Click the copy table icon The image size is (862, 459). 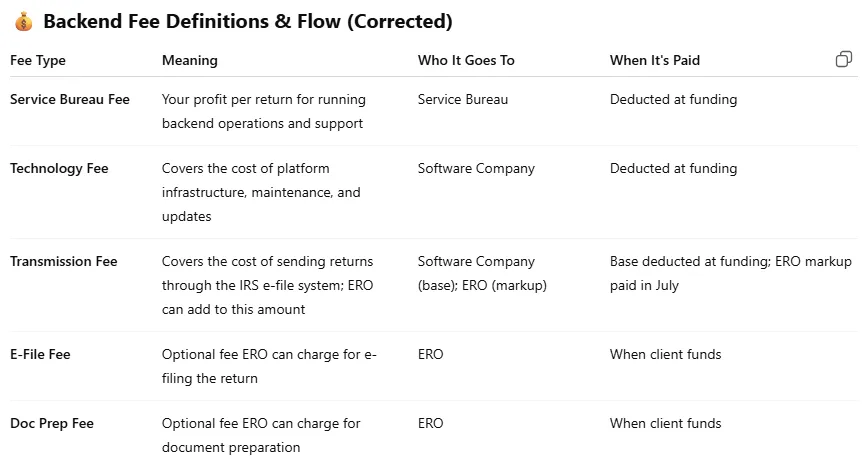click(x=844, y=59)
